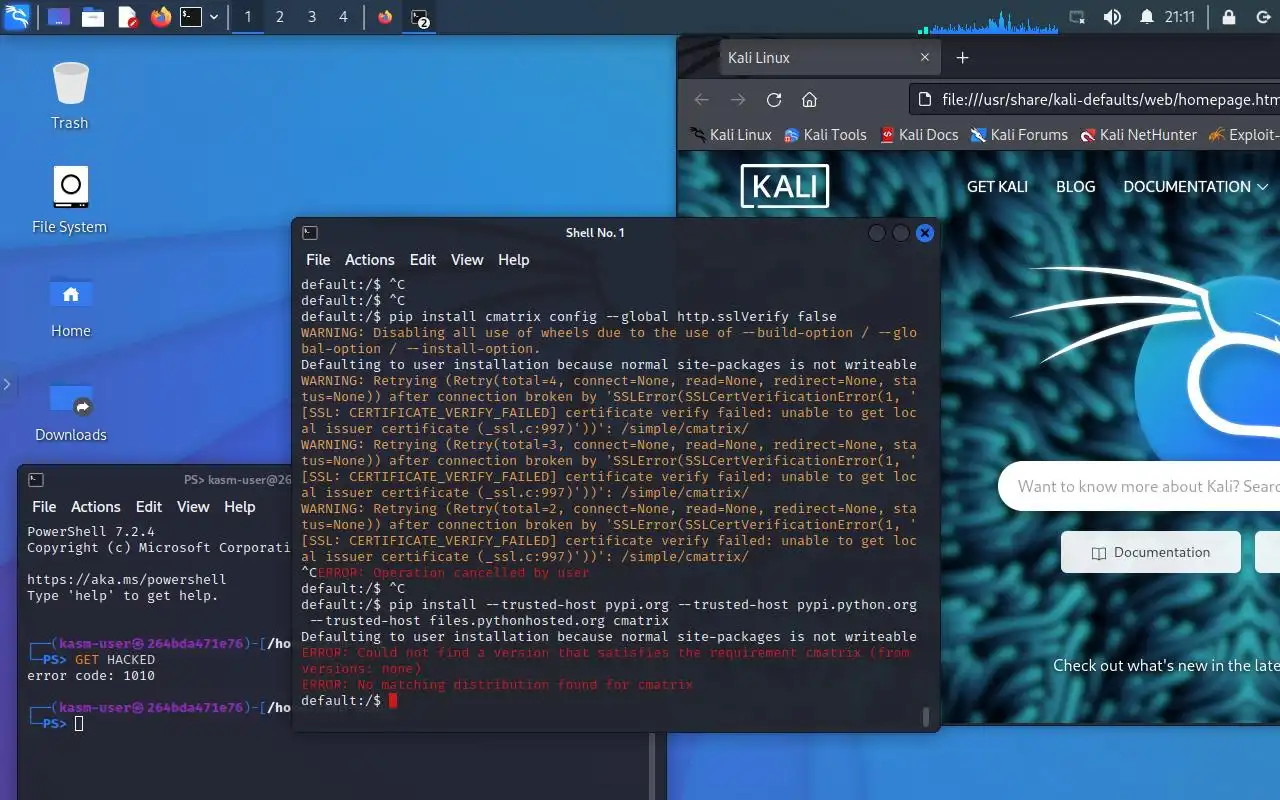This screenshot has height=800, width=1280.
Task: Open terminal emulator from the panel
Action: click(191, 17)
